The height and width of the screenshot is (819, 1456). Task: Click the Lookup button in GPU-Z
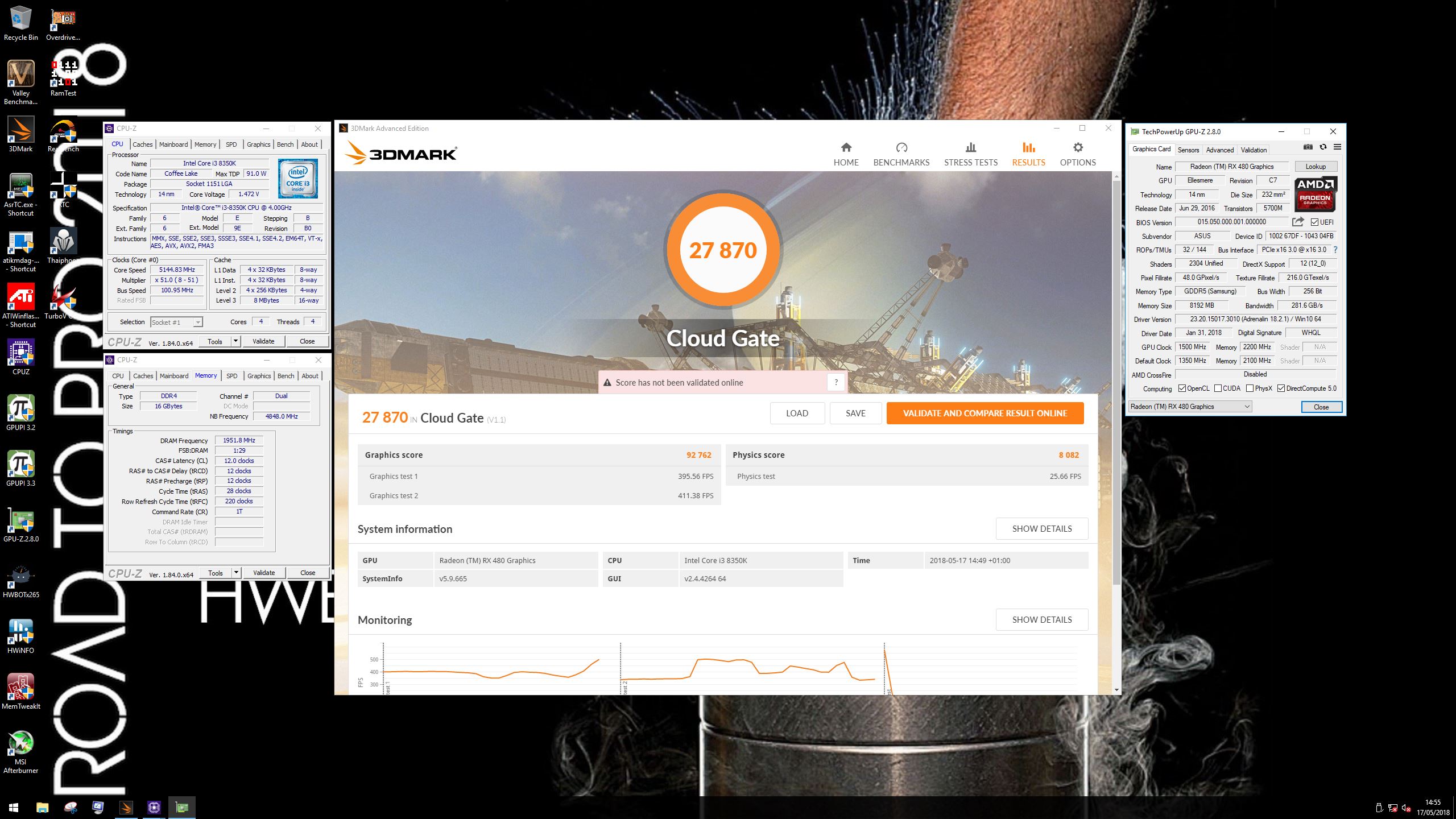coord(1316,167)
